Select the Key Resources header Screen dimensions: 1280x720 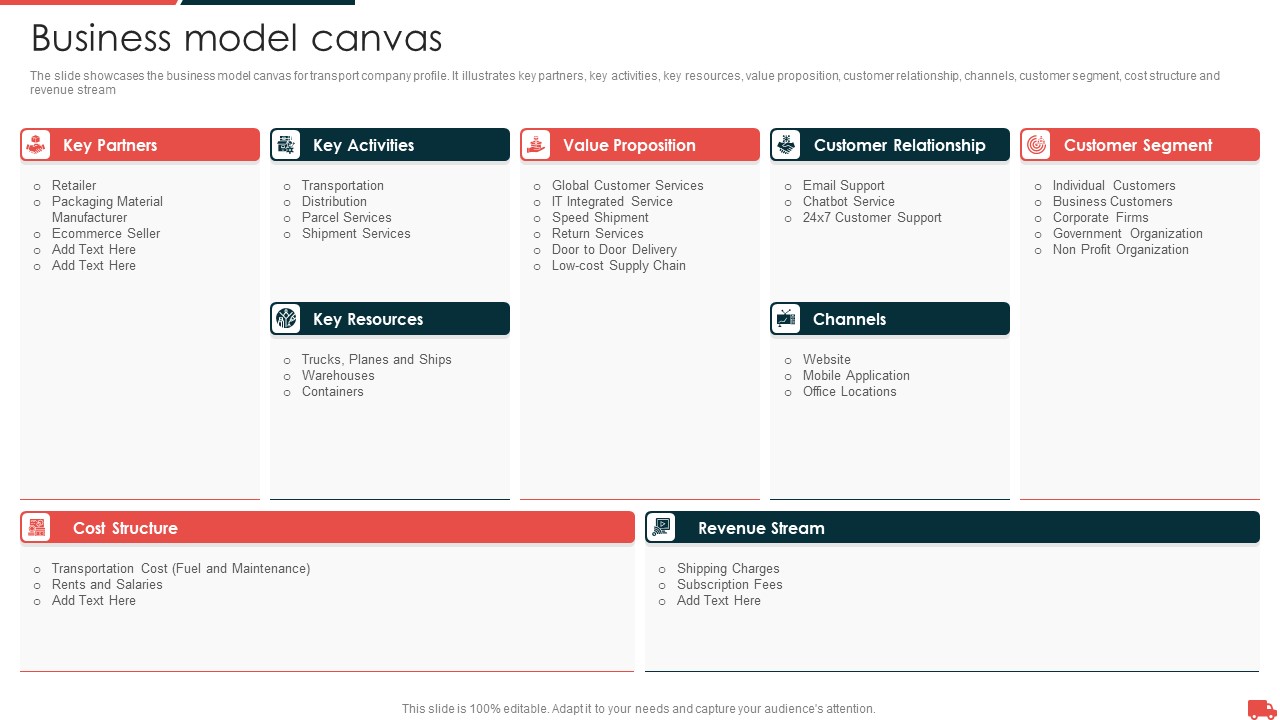click(x=390, y=319)
